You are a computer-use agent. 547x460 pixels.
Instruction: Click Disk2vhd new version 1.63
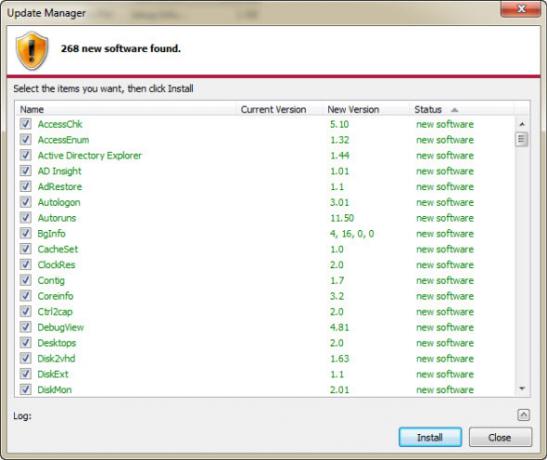339,359
